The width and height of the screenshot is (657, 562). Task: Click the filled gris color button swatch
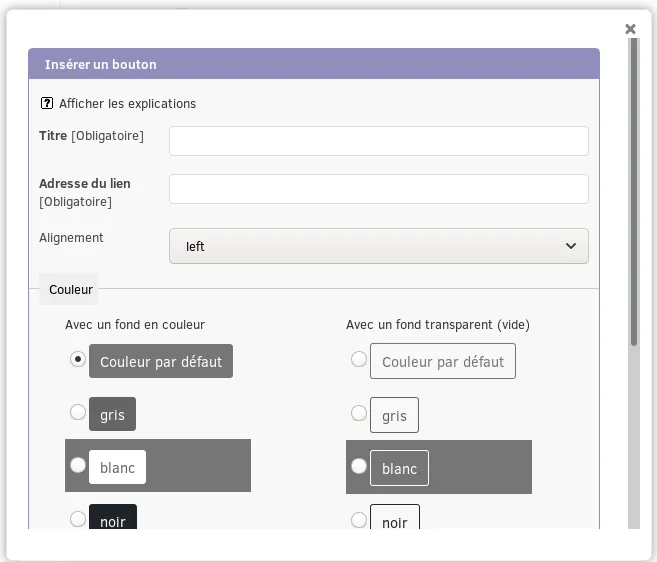(x=112, y=414)
